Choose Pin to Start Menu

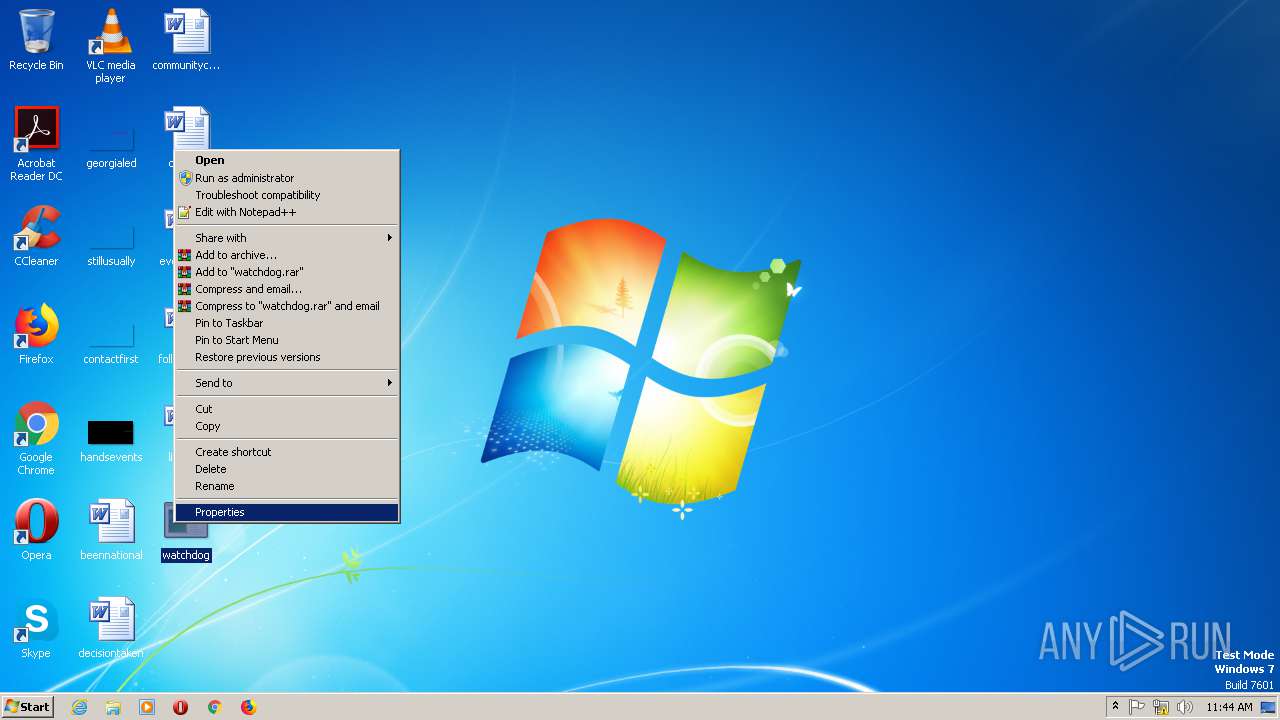287,340
